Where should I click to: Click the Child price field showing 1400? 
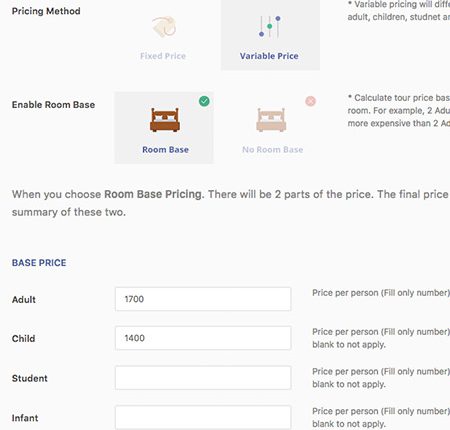pyautogui.click(x=203, y=338)
